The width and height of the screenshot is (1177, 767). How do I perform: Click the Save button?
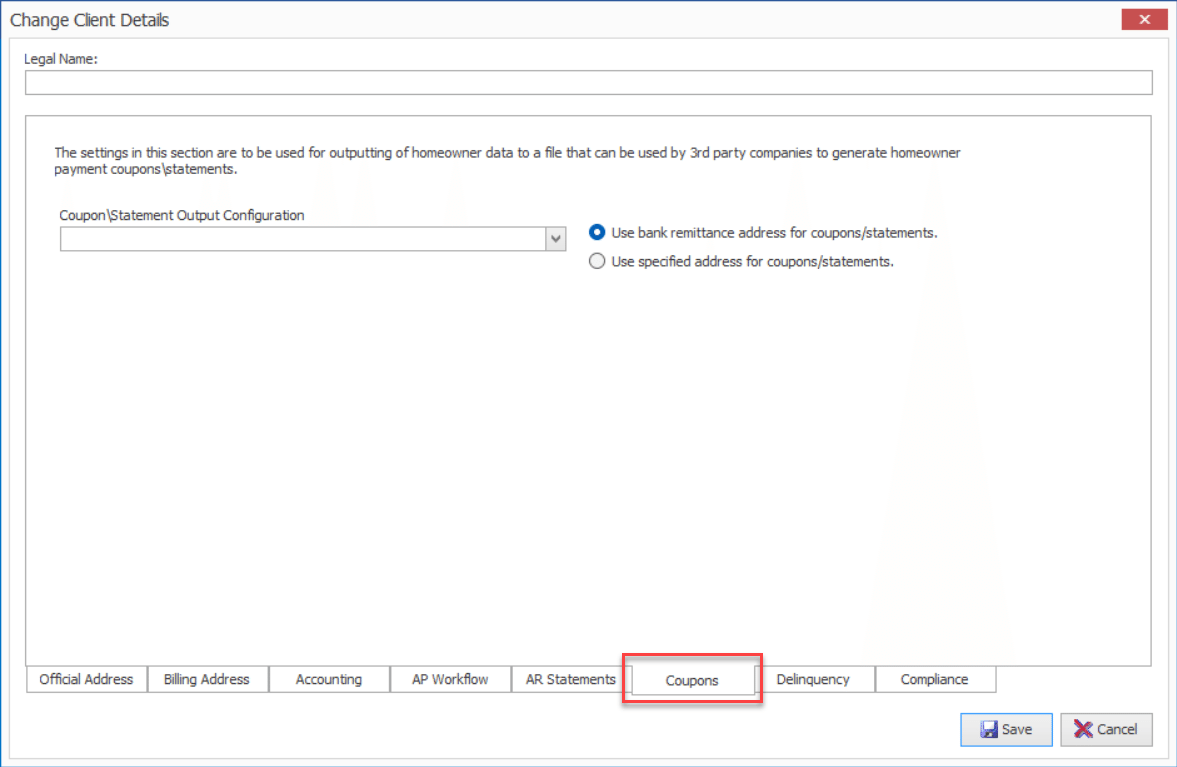tap(1006, 729)
